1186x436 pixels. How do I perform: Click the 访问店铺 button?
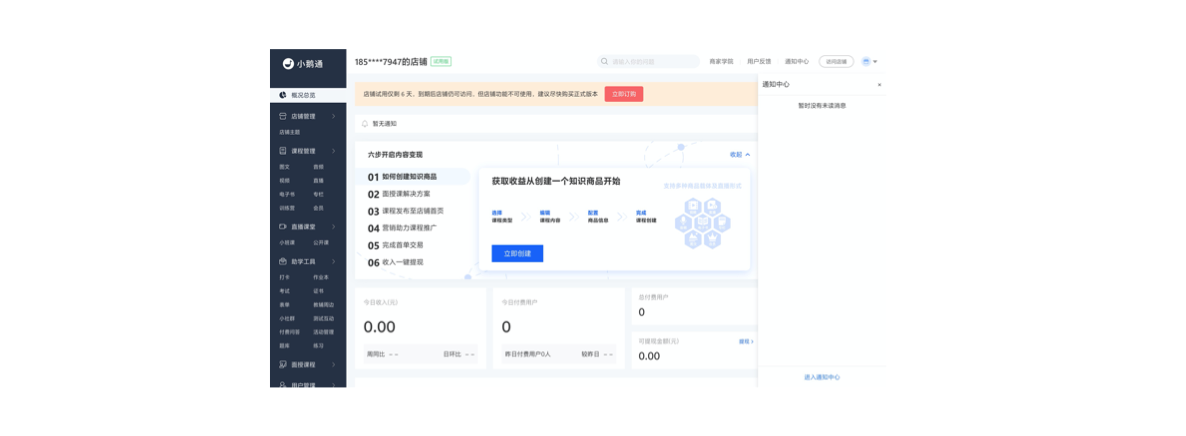coord(837,61)
